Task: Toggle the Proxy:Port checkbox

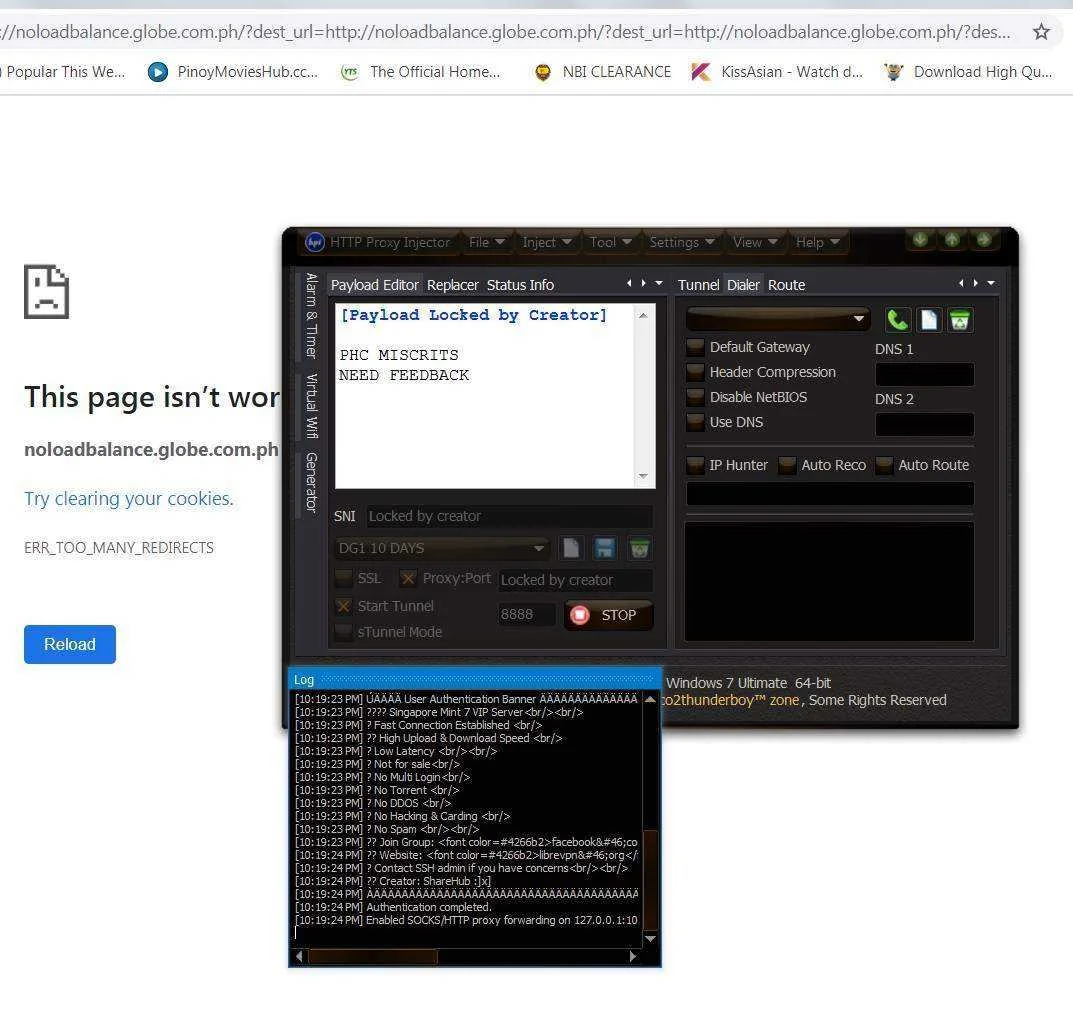Action: tap(408, 578)
